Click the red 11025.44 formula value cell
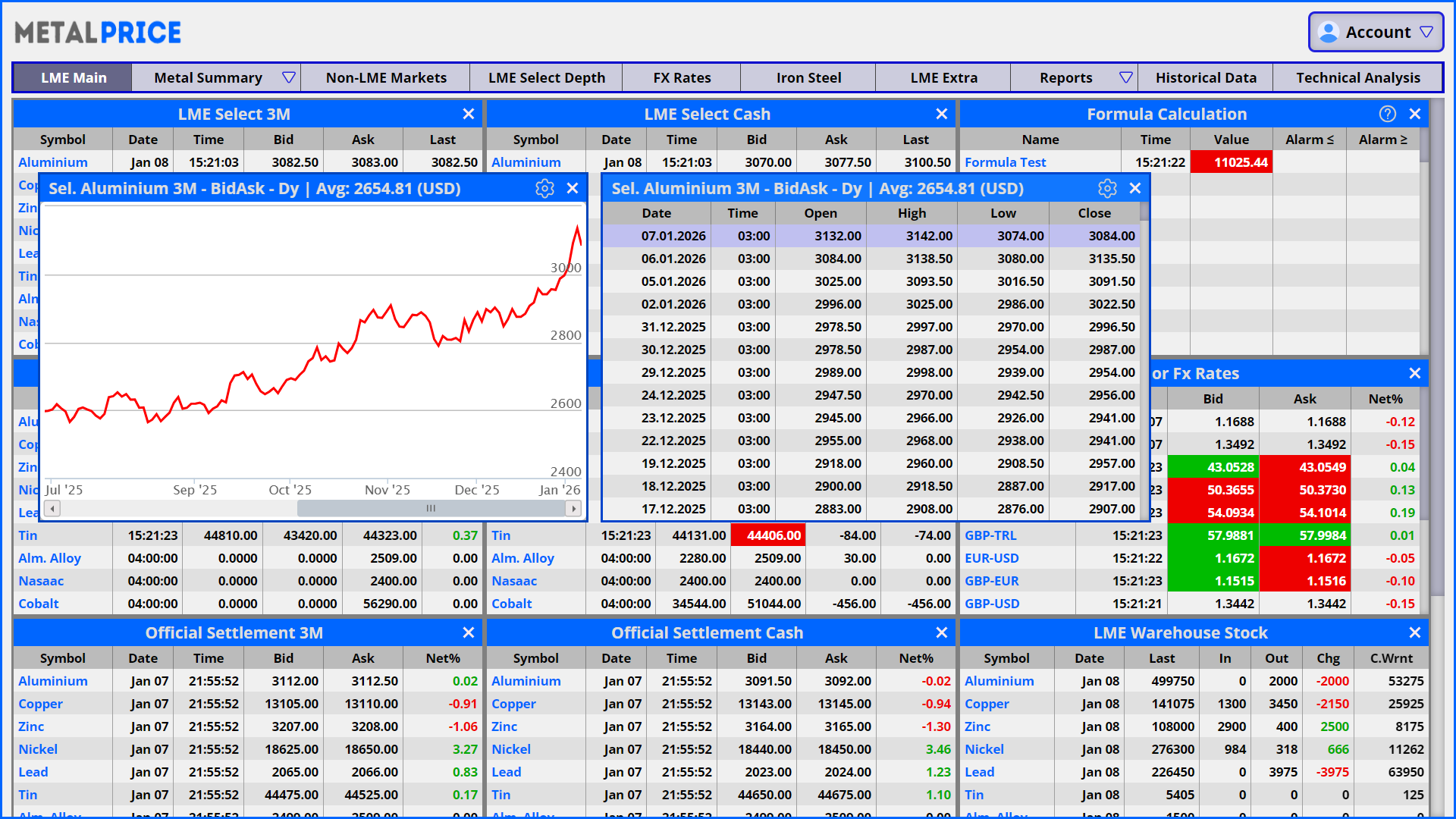The width and height of the screenshot is (1456, 819). (x=1231, y=162)
